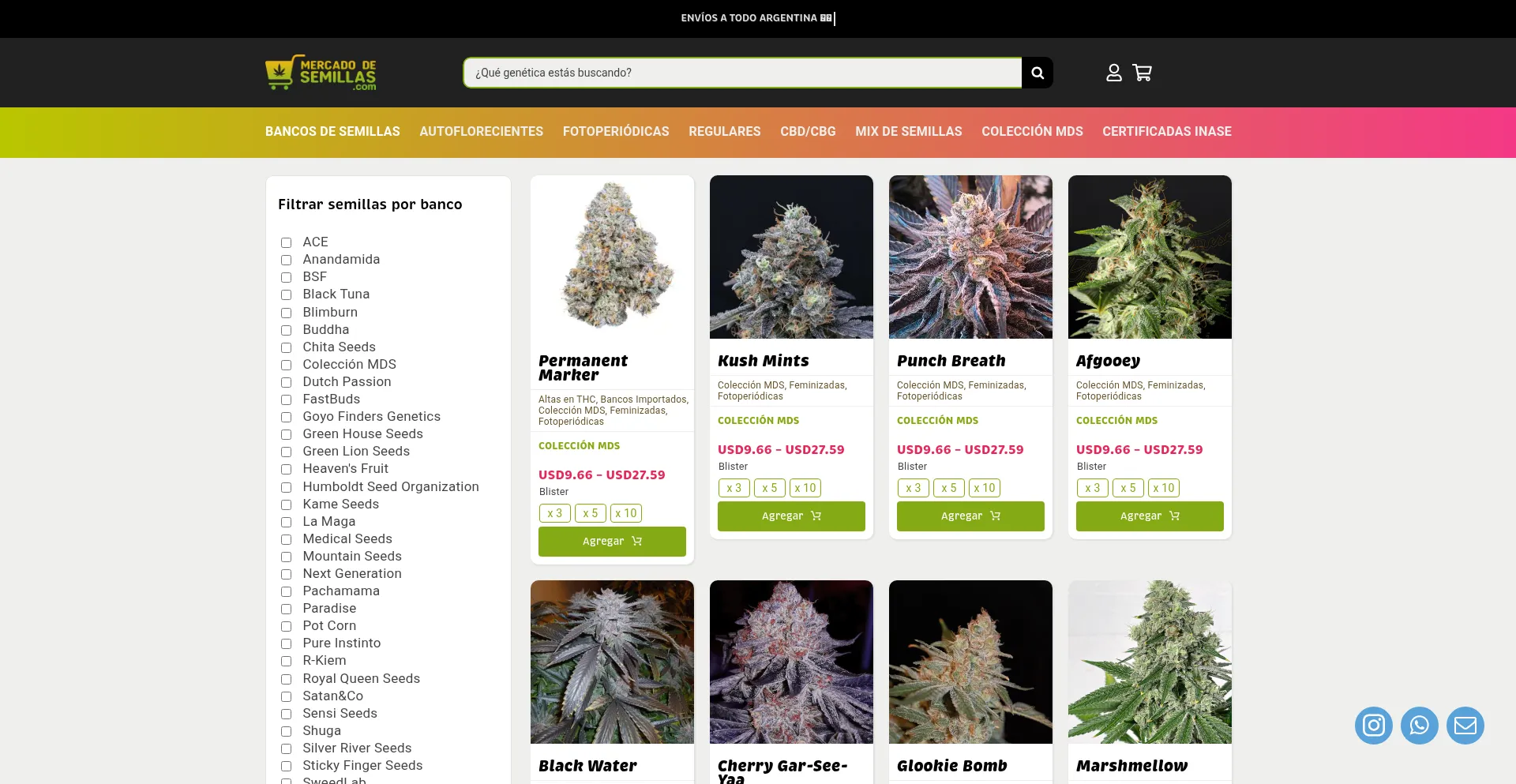This screenshot has width=1516, height=784.
Task: Open the user account icon
Action: click(1114, 73)
